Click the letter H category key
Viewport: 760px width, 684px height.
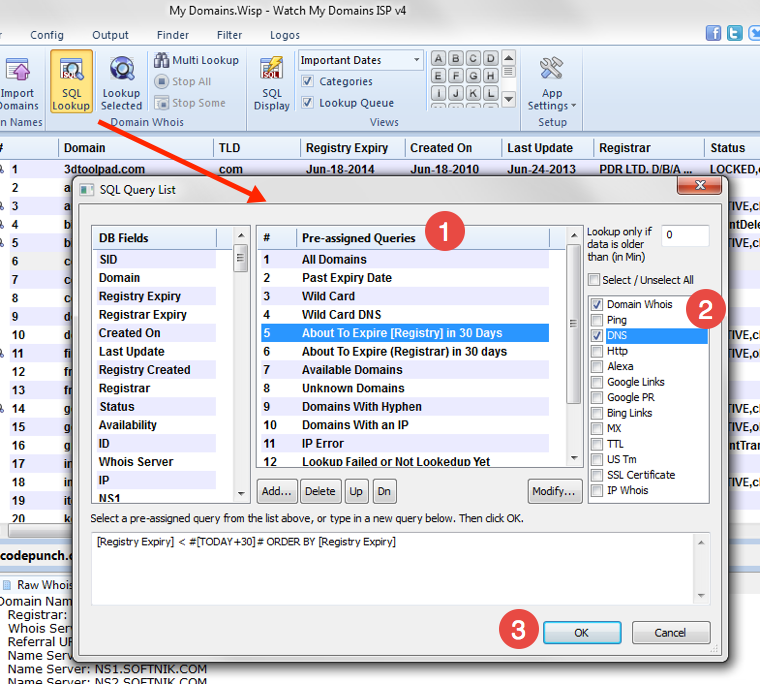[x=491, y=76]
